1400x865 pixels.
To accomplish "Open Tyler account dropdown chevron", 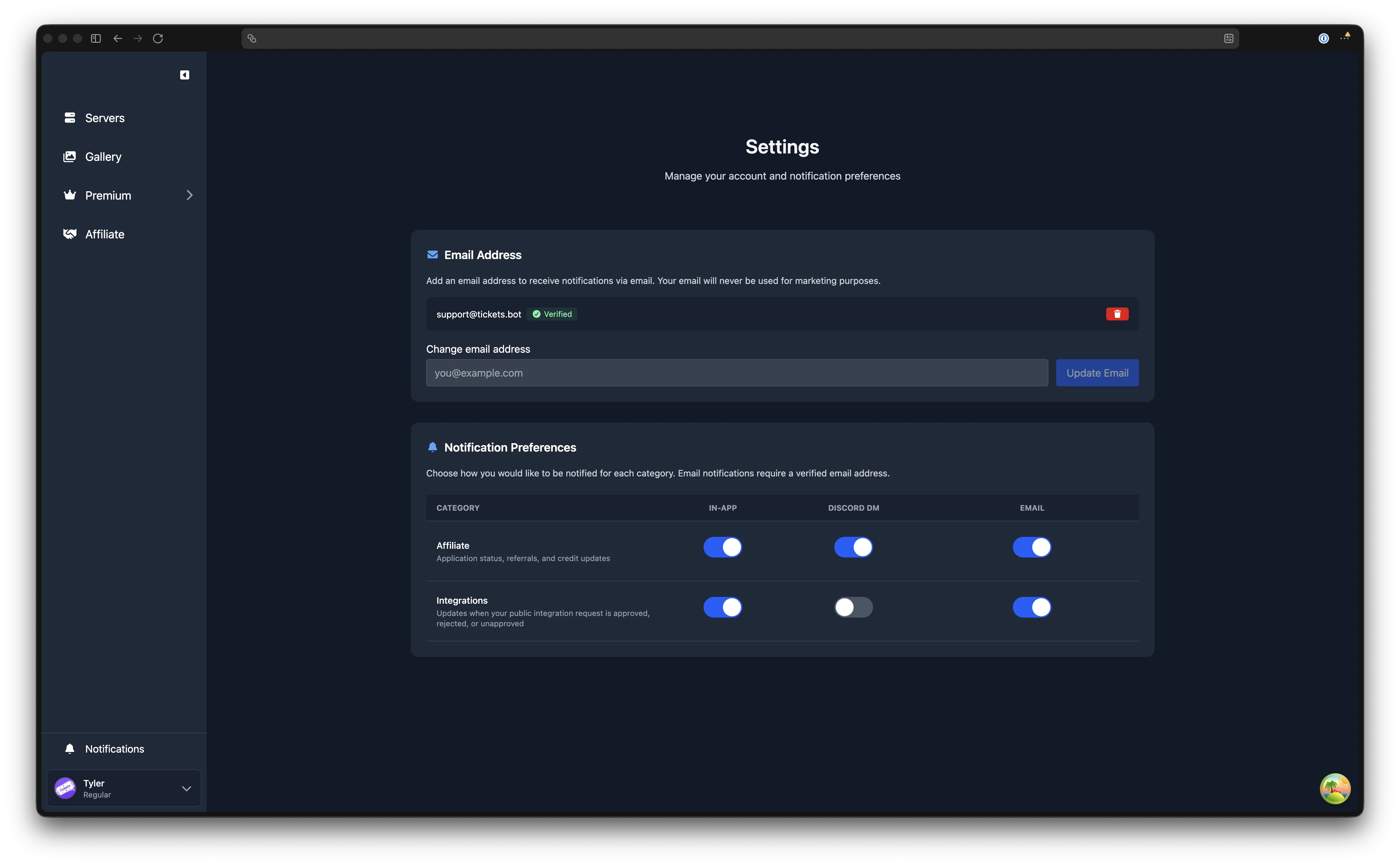I will 186,788.
